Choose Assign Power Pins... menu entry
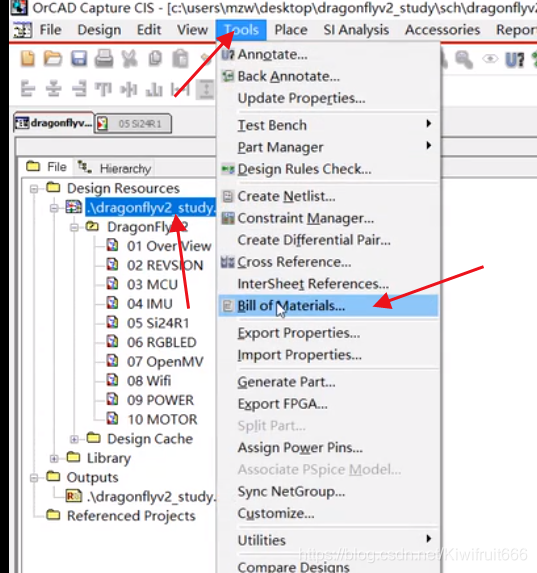 coord(329,447)
